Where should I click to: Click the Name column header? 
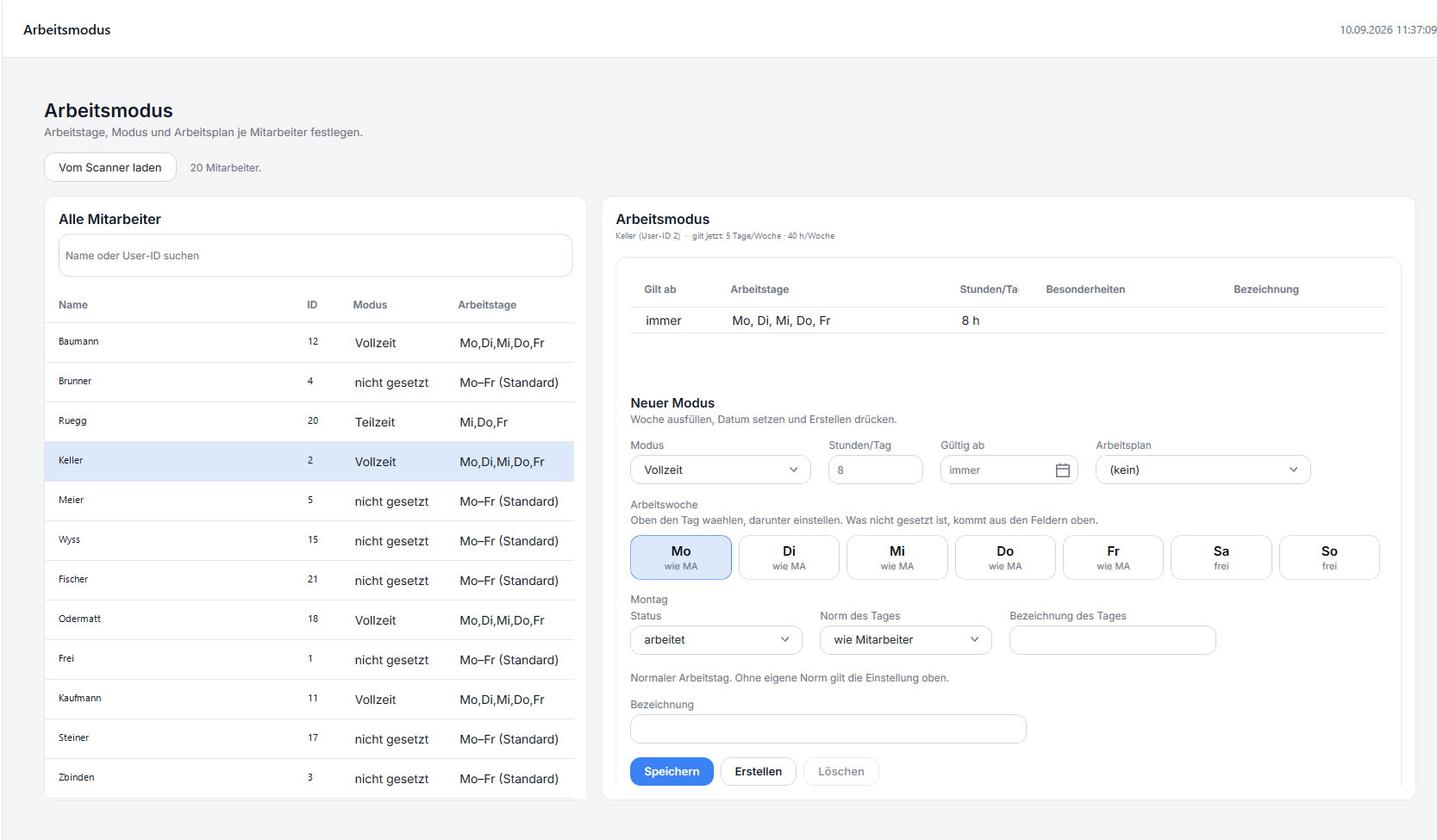pos(73,305)
